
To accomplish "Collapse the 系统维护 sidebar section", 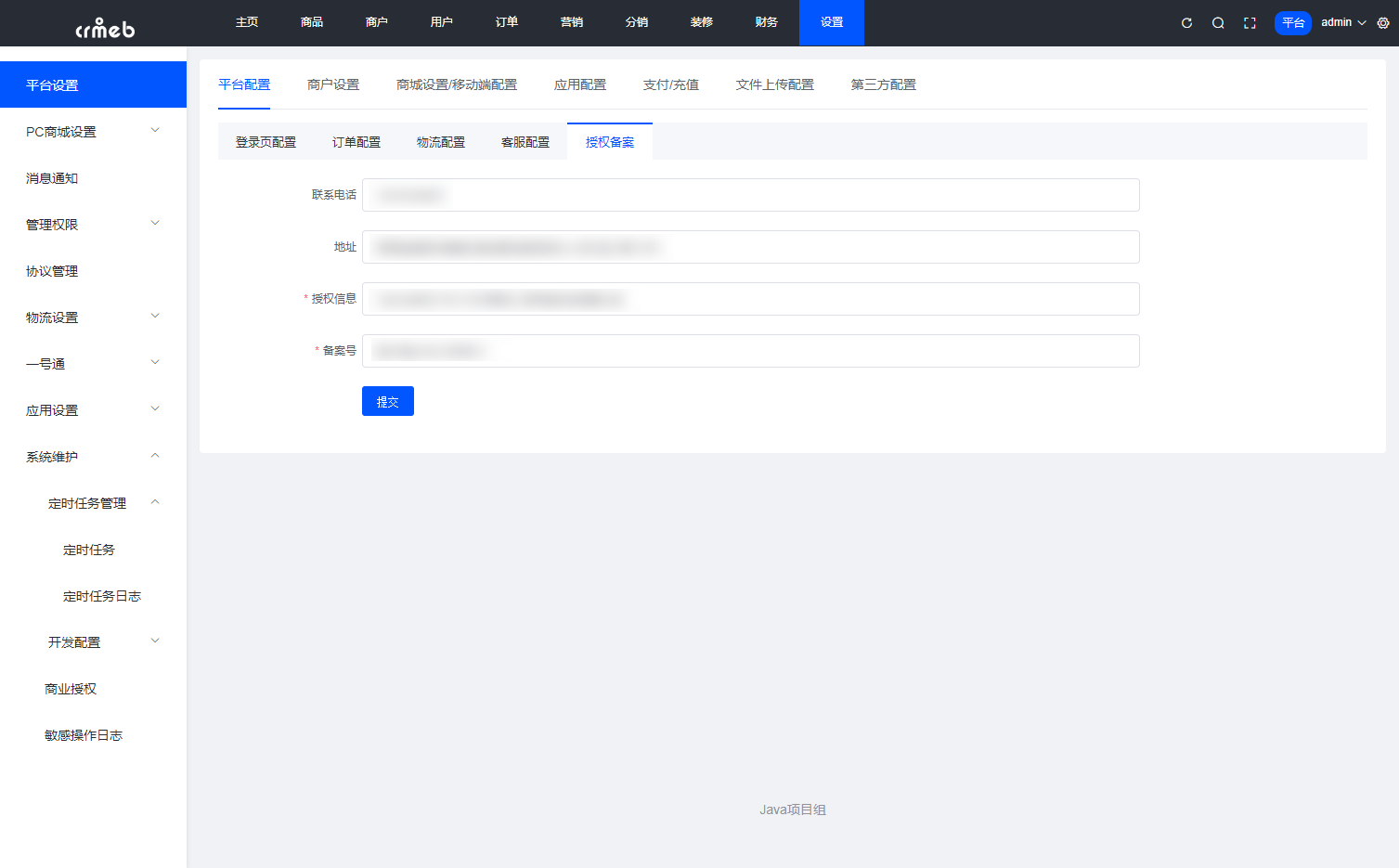I will [x=93, y=456].
